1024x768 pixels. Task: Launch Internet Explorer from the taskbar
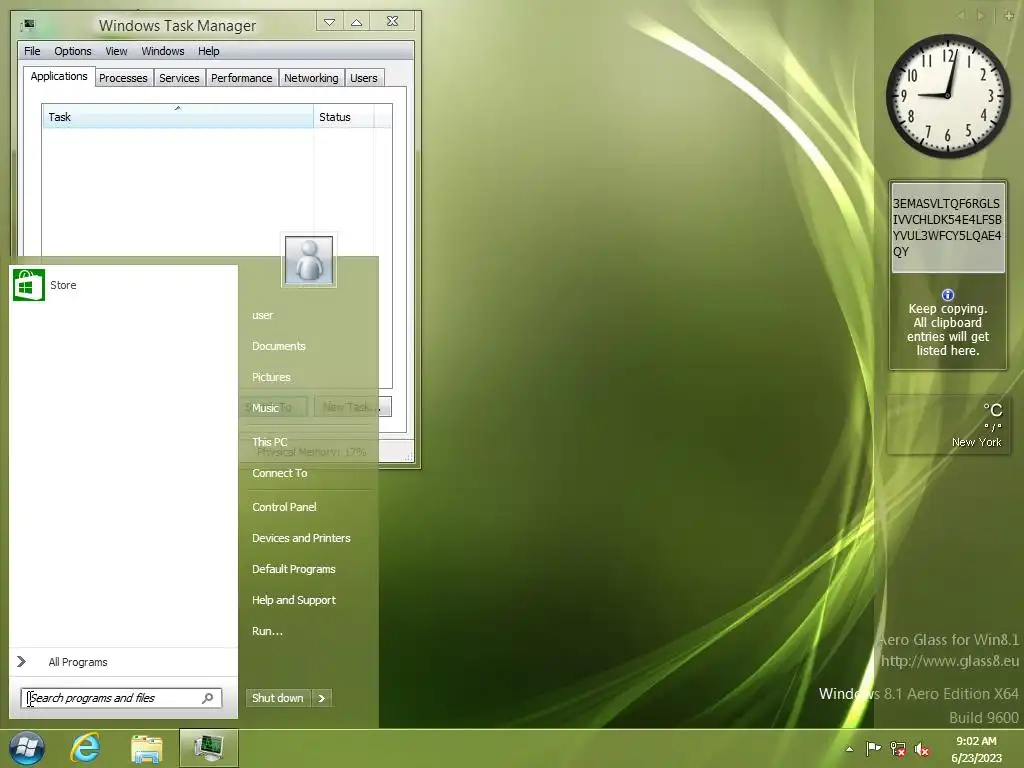coord(86,748)
